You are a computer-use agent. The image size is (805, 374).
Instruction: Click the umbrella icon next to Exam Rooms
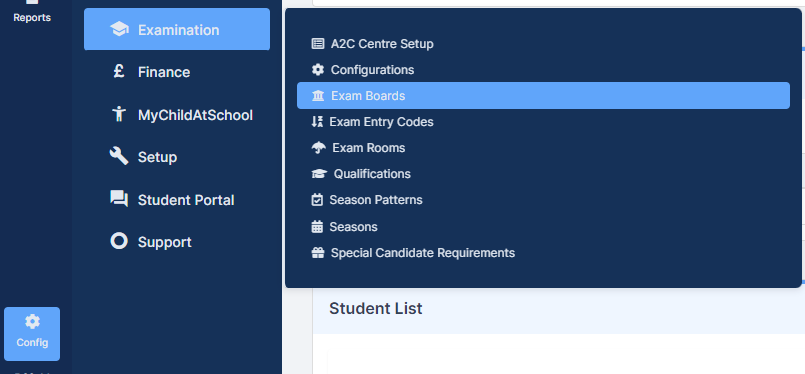pos(318,148)
